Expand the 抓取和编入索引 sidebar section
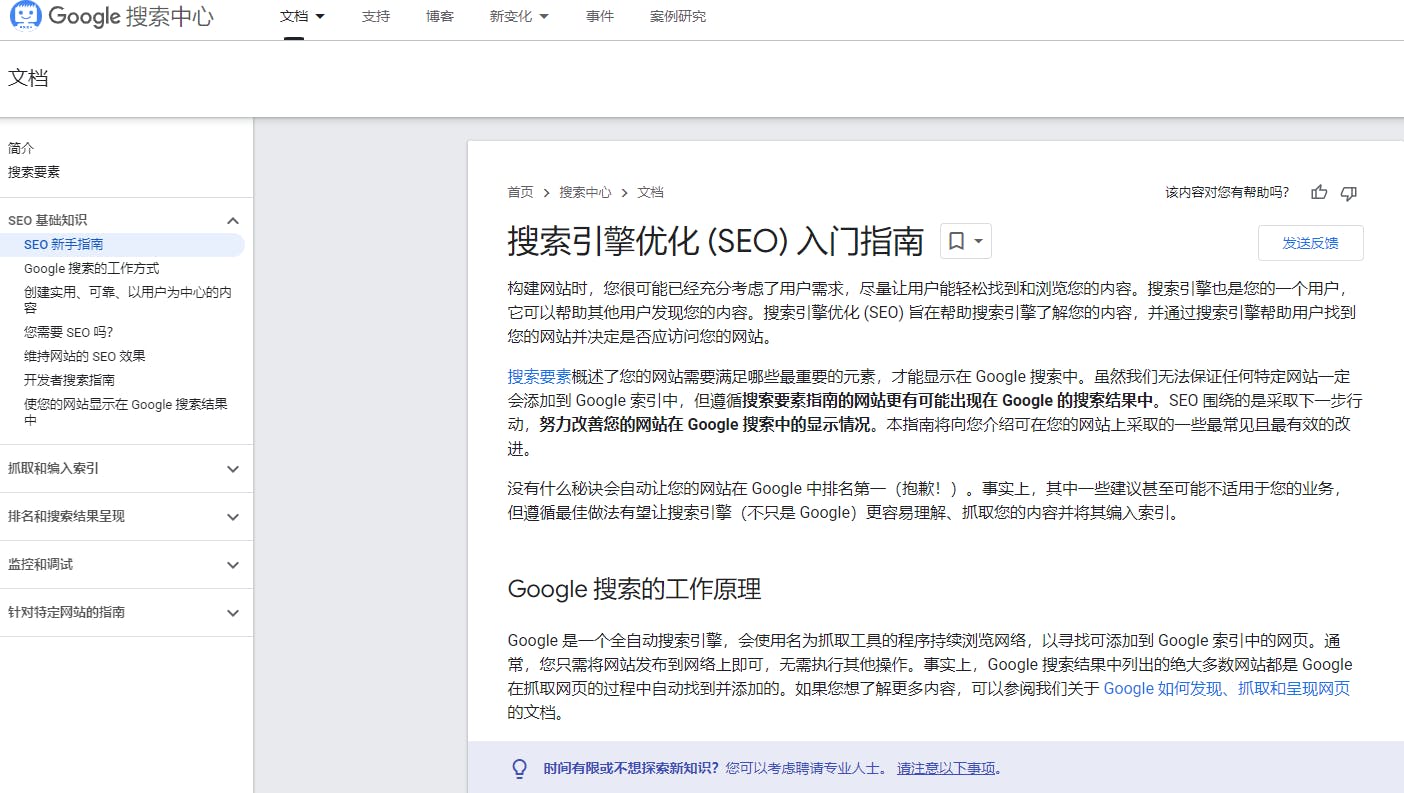 pyautogui.click(x=233, y=469)
